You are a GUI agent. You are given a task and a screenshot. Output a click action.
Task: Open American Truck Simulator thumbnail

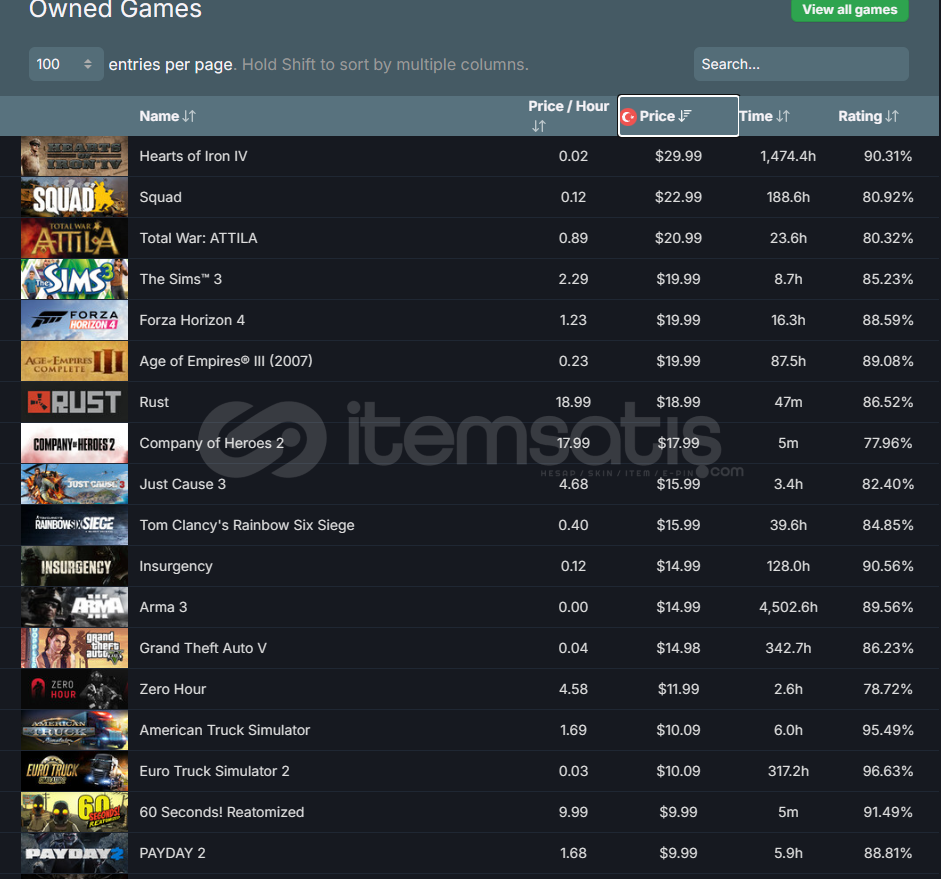click(74, 730)
